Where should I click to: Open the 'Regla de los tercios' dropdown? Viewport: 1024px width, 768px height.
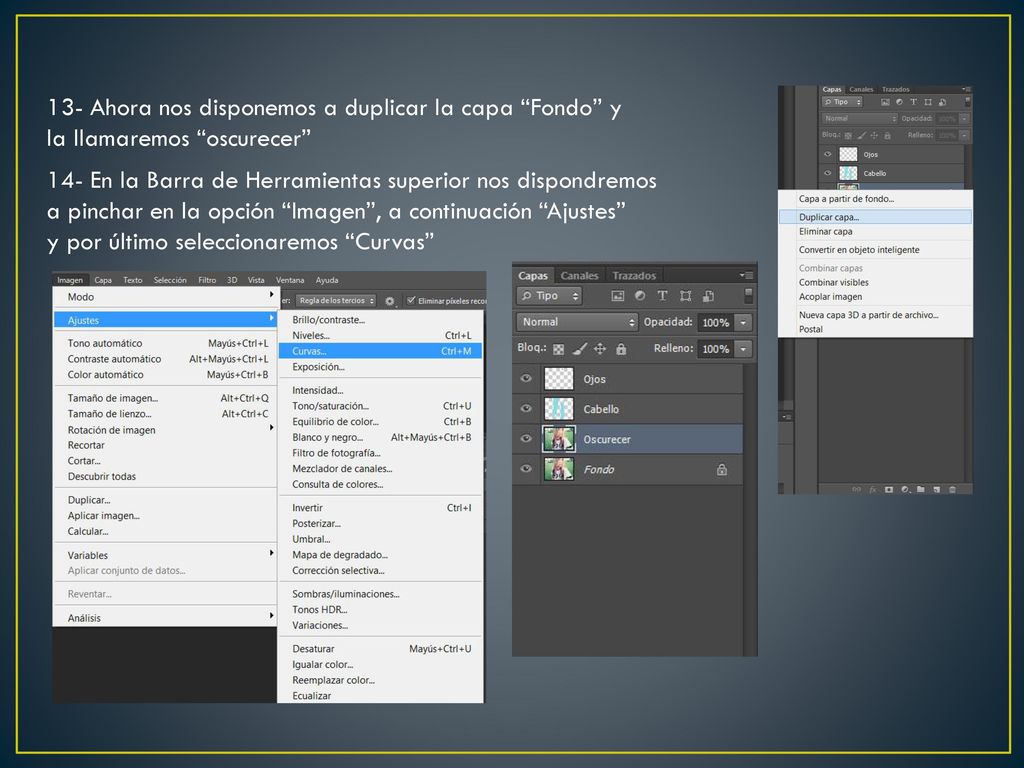(x=336, y=300)
